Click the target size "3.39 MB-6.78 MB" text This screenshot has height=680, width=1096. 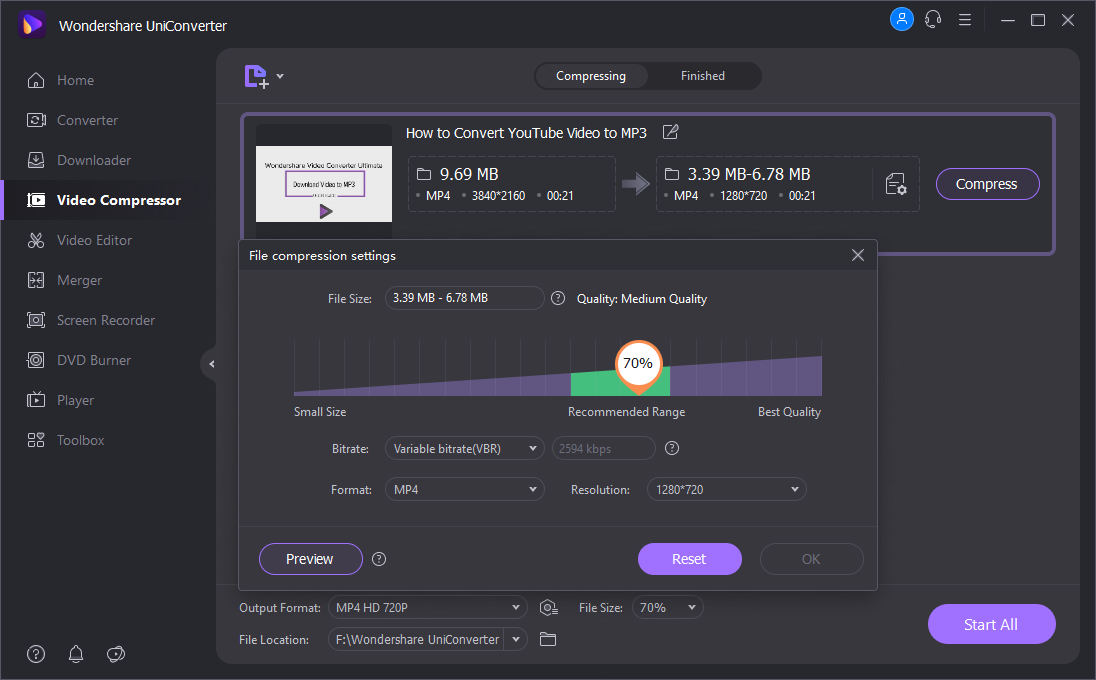click(x=749, y=174)
